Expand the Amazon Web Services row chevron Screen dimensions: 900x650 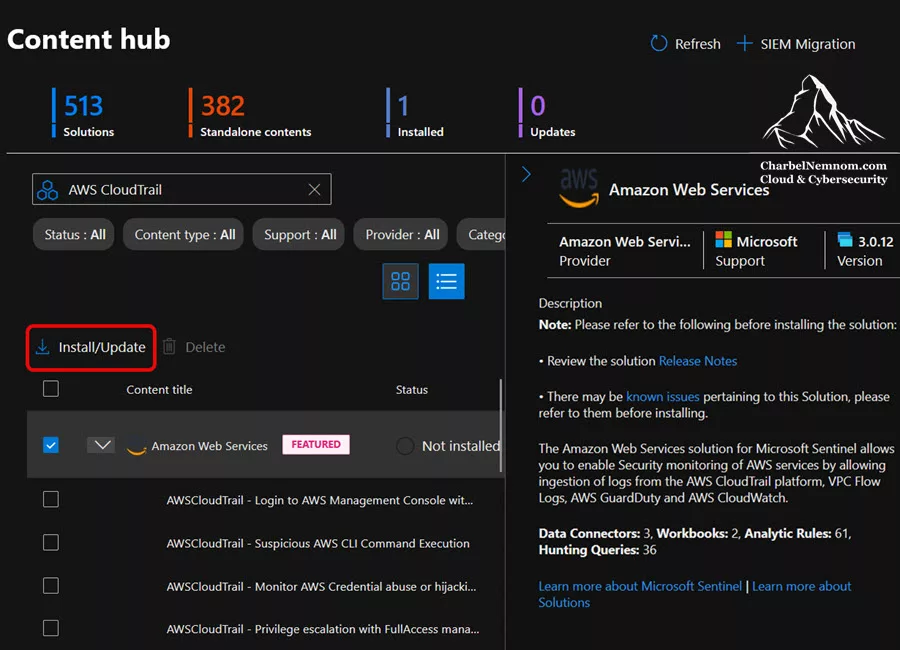click(102, 445)
